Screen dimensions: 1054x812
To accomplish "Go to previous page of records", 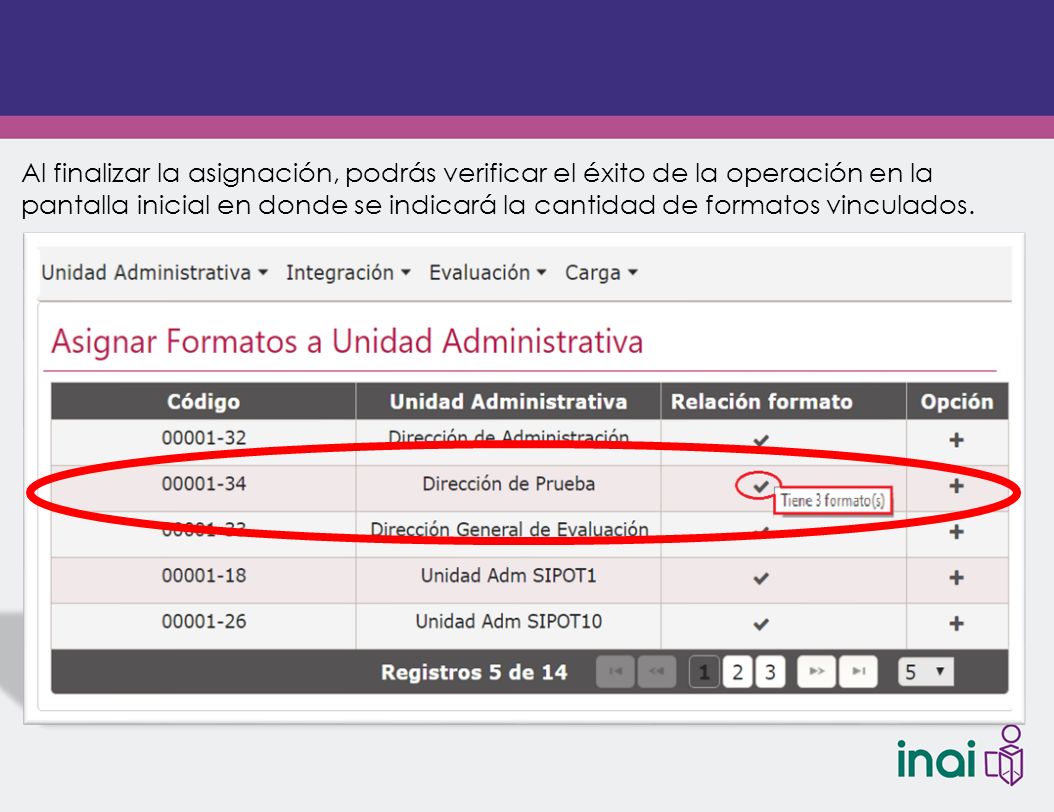I will [x=657, y=672].
